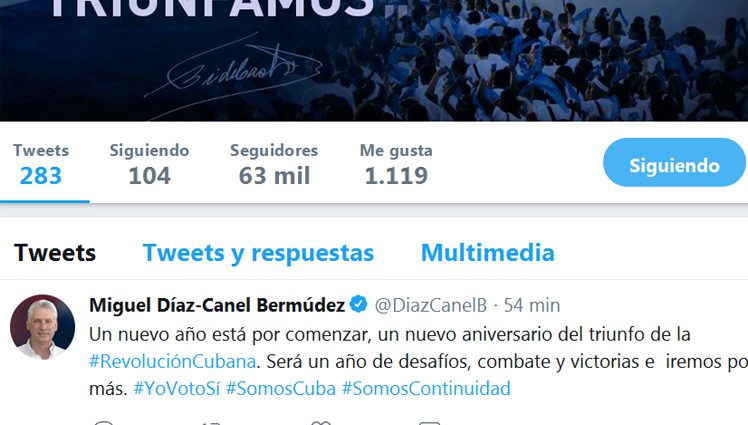This screenshot has width=748, height=425.
Task: Open Miguel Díaz-Canel's profile avatar
Action: point(42,327)
